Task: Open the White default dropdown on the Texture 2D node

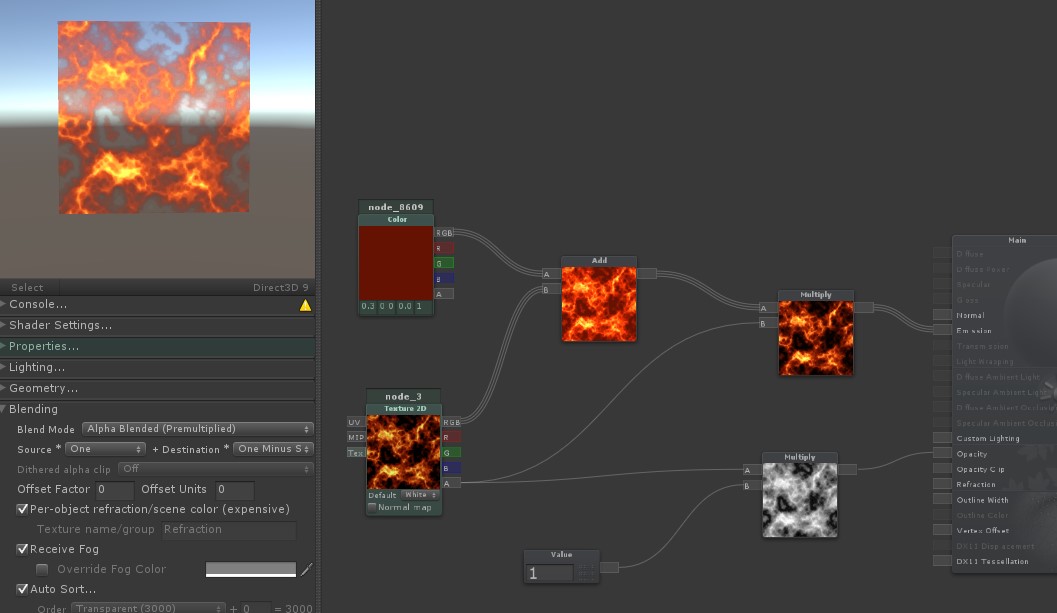Action: [x=419, y=494]
